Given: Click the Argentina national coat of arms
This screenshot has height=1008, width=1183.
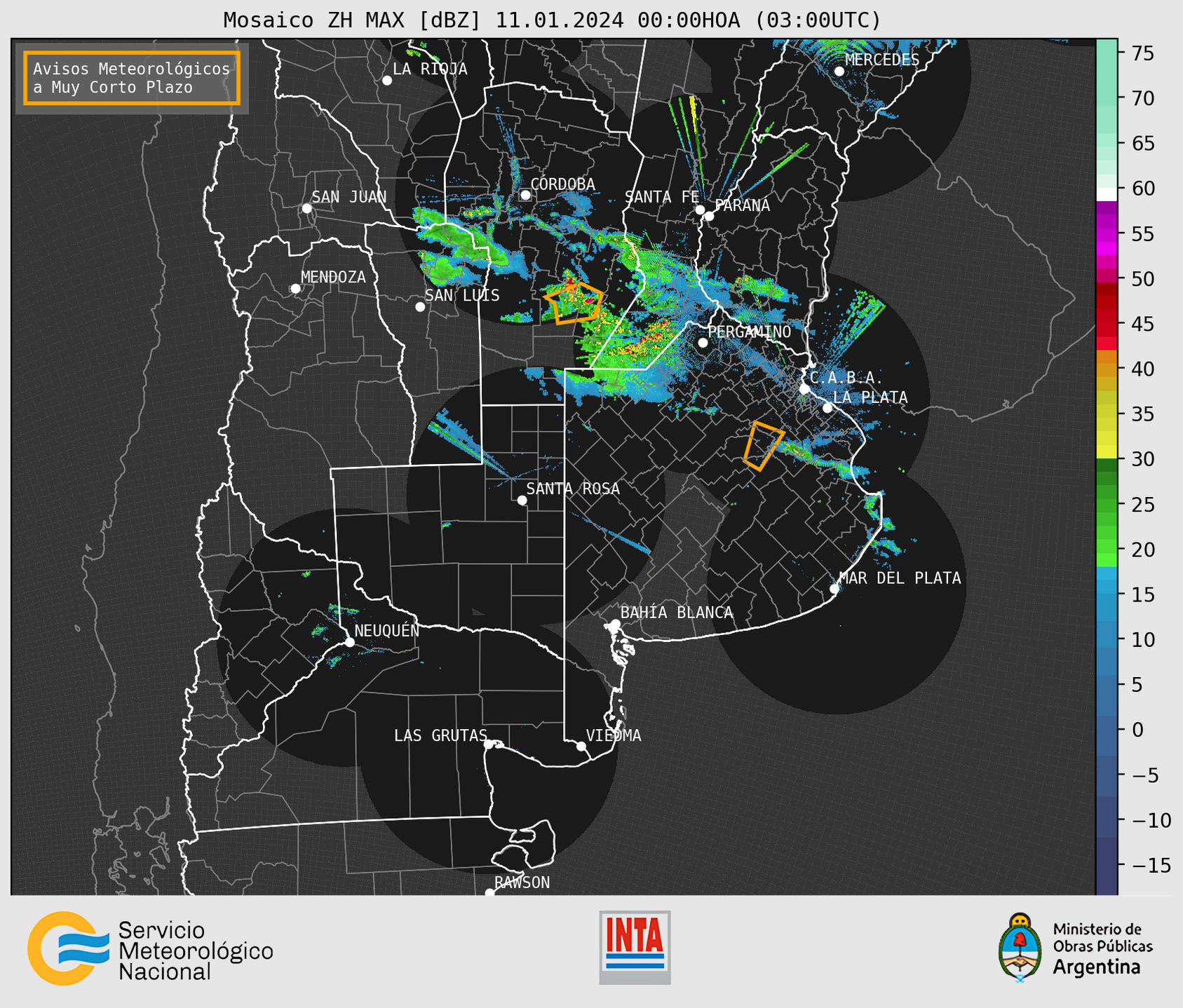Looking at the screenshot, I should pyautogui.click(x=1020, y=947).
